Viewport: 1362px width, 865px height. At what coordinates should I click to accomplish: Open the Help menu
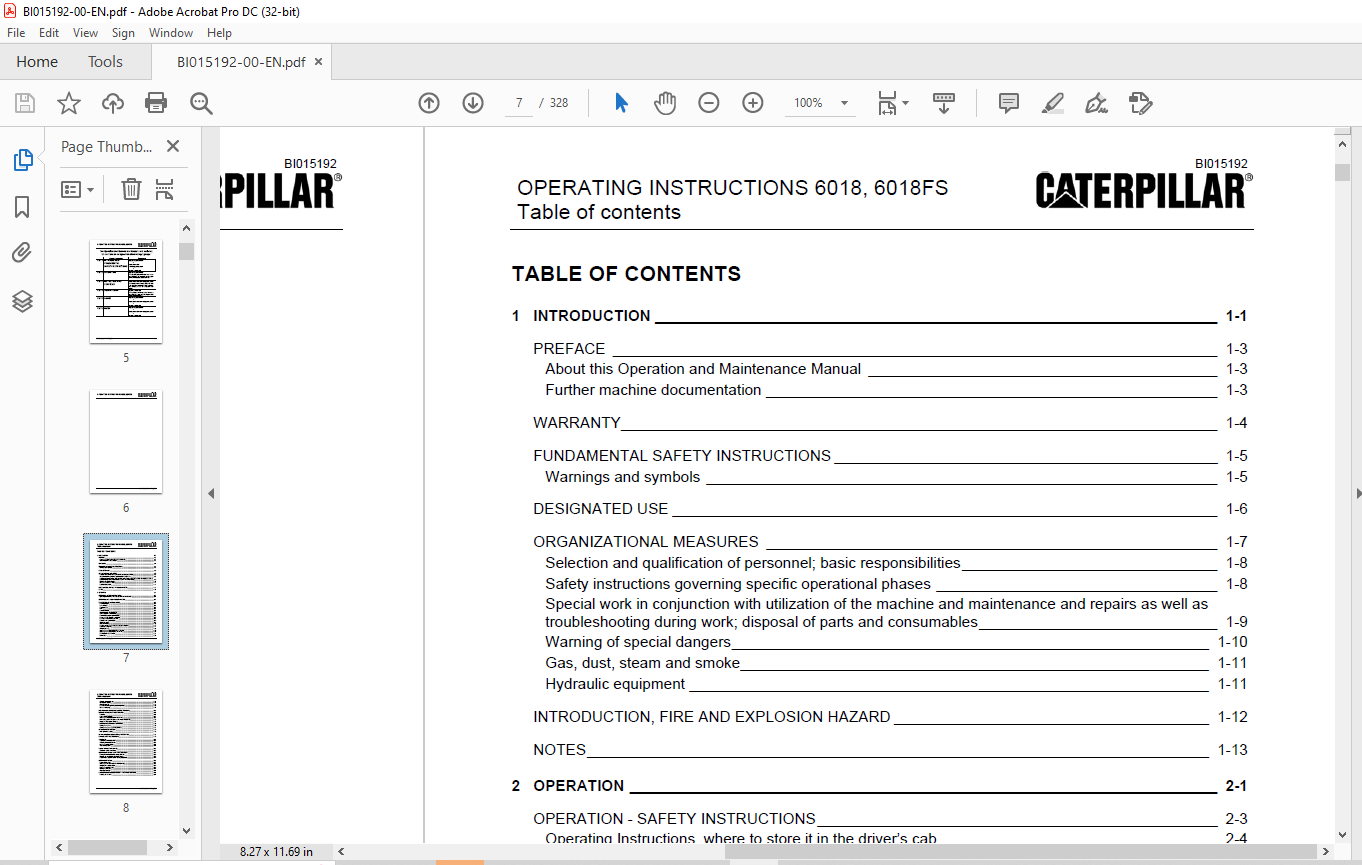pyautogui.click(x=219, y=33)
